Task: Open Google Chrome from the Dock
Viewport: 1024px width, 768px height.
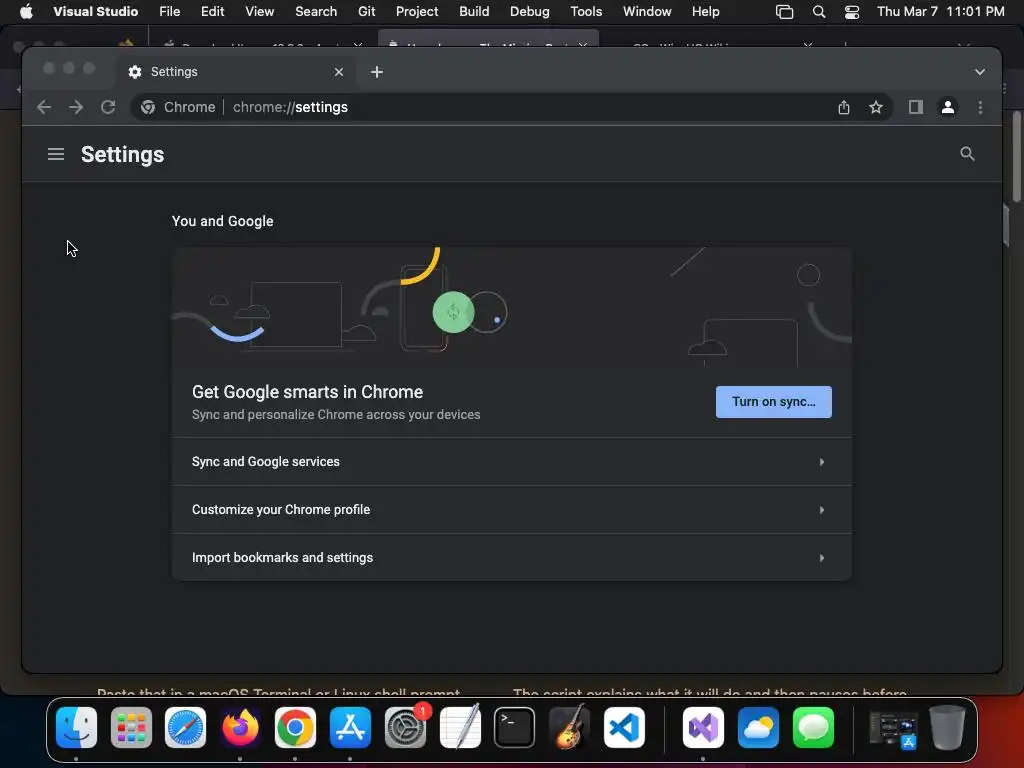Action: (x=295, y=727)
